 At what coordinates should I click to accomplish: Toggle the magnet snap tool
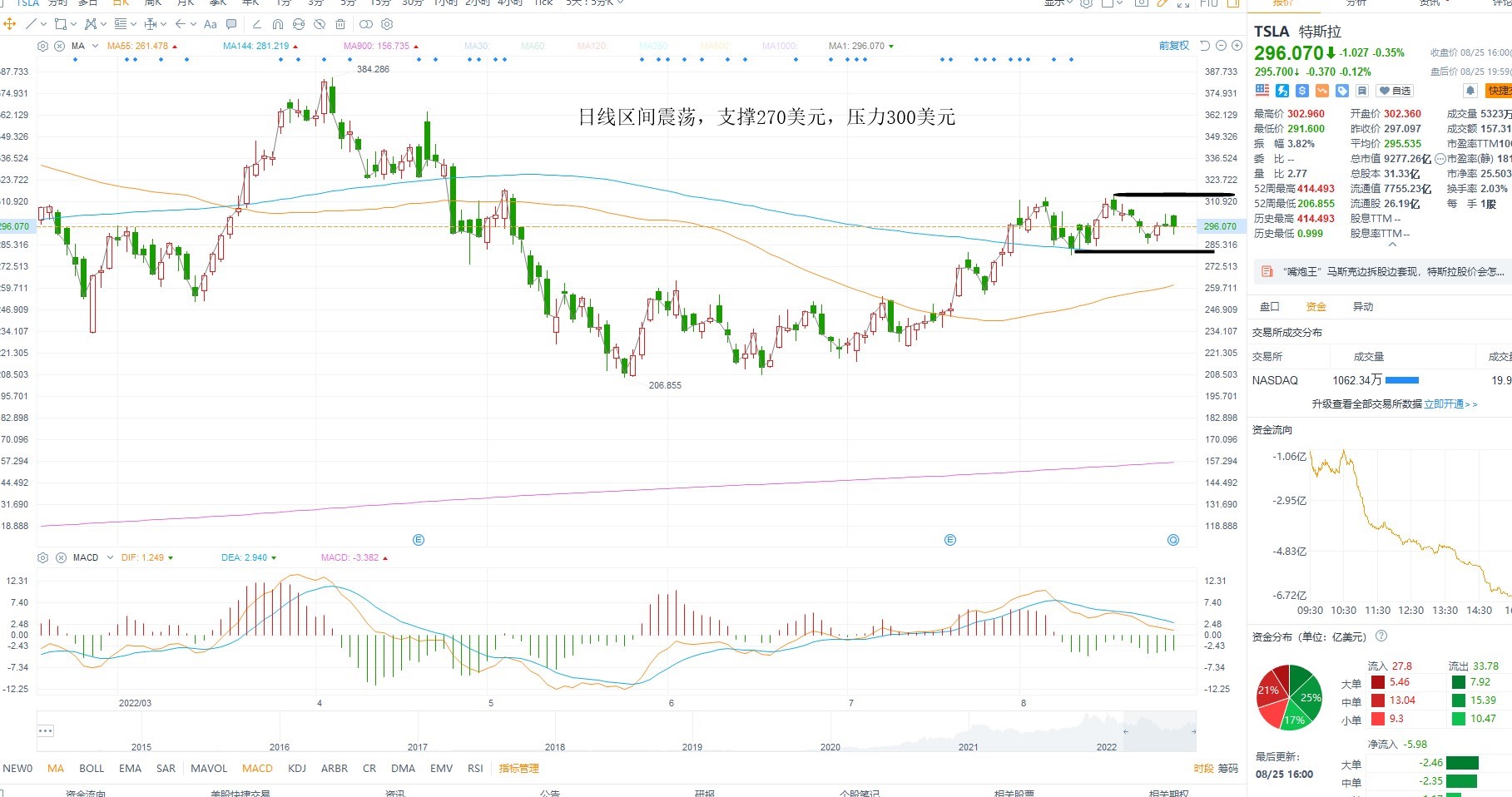click(278, 24)
